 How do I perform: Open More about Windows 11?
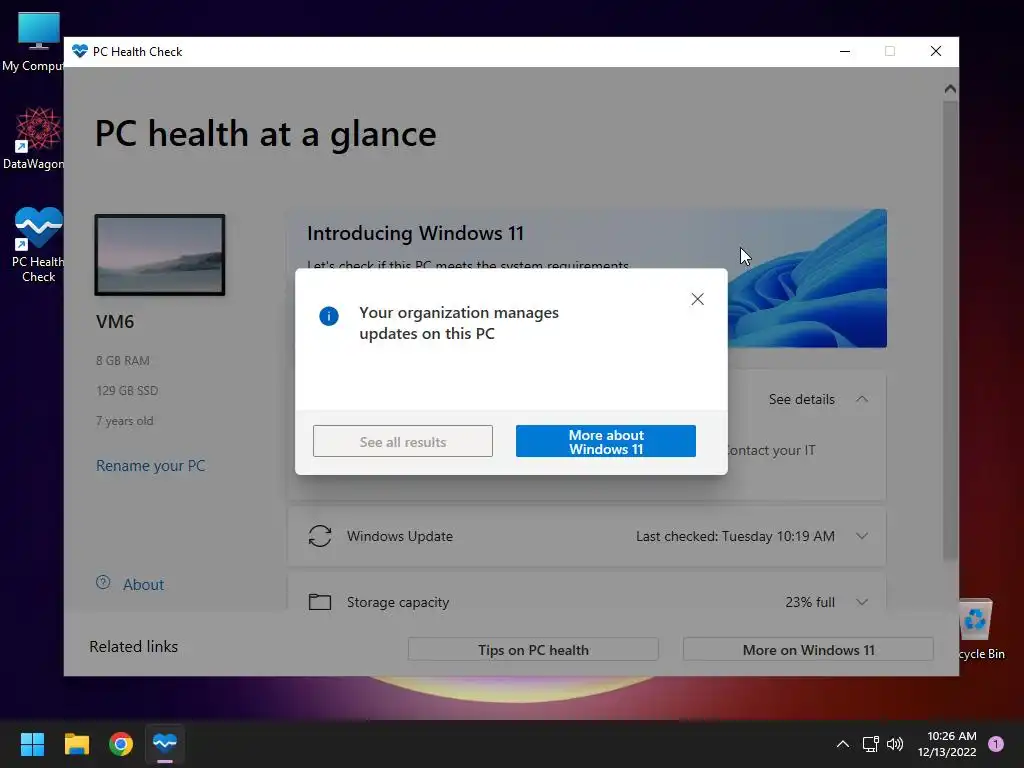pos(605,441)
